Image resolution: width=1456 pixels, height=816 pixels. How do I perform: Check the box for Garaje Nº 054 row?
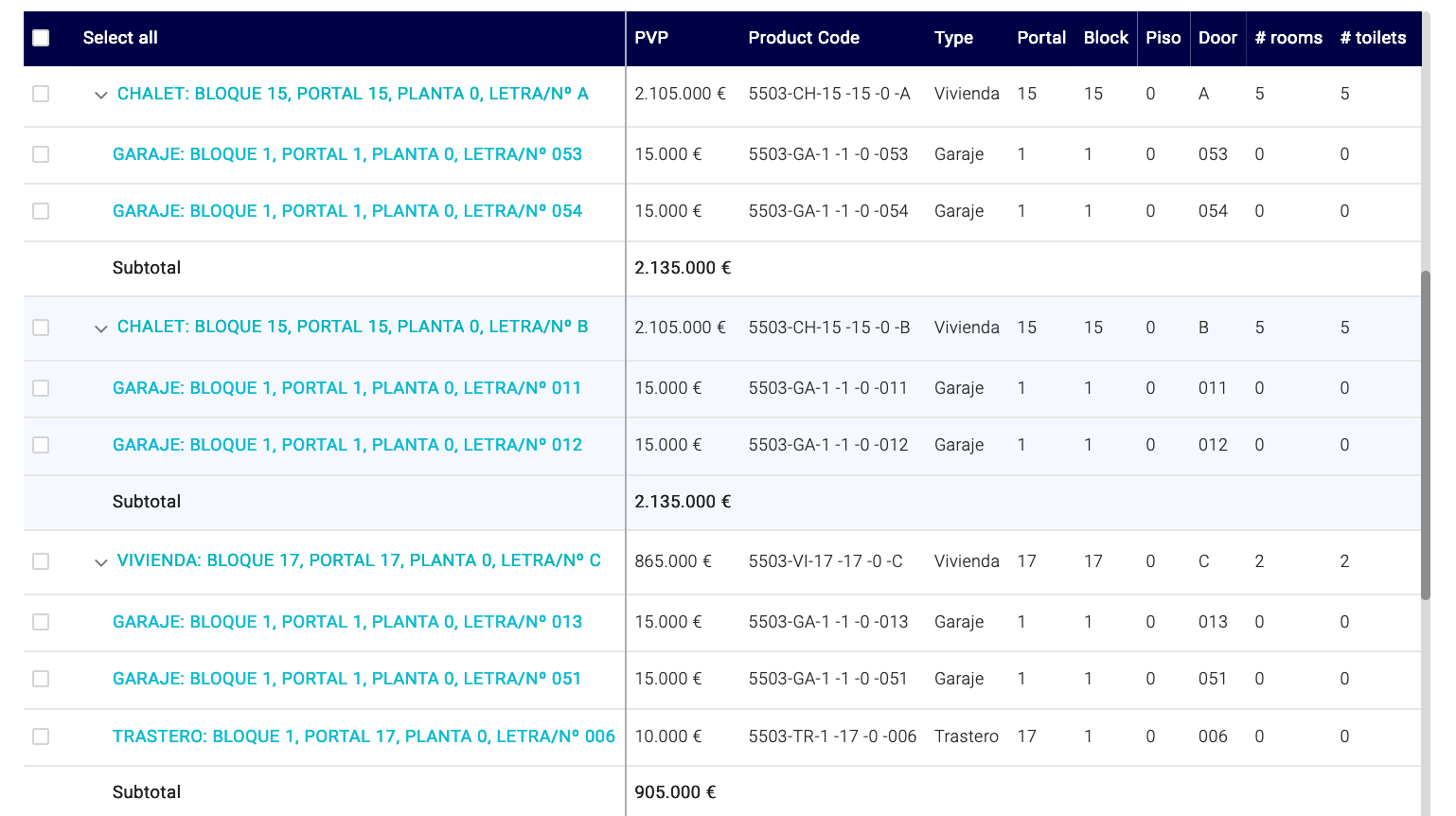(x=41, y=211)
